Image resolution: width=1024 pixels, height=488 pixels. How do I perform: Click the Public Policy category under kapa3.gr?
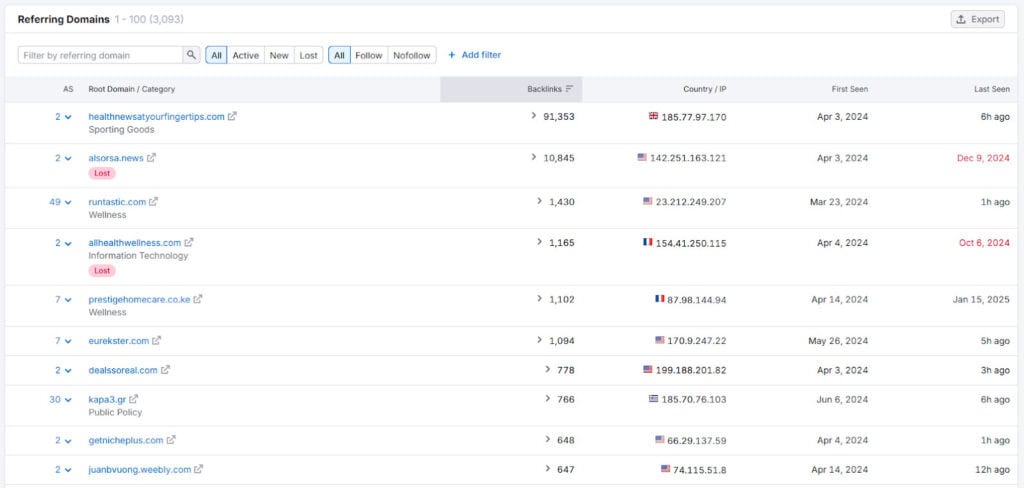click(x=115, y=412)
